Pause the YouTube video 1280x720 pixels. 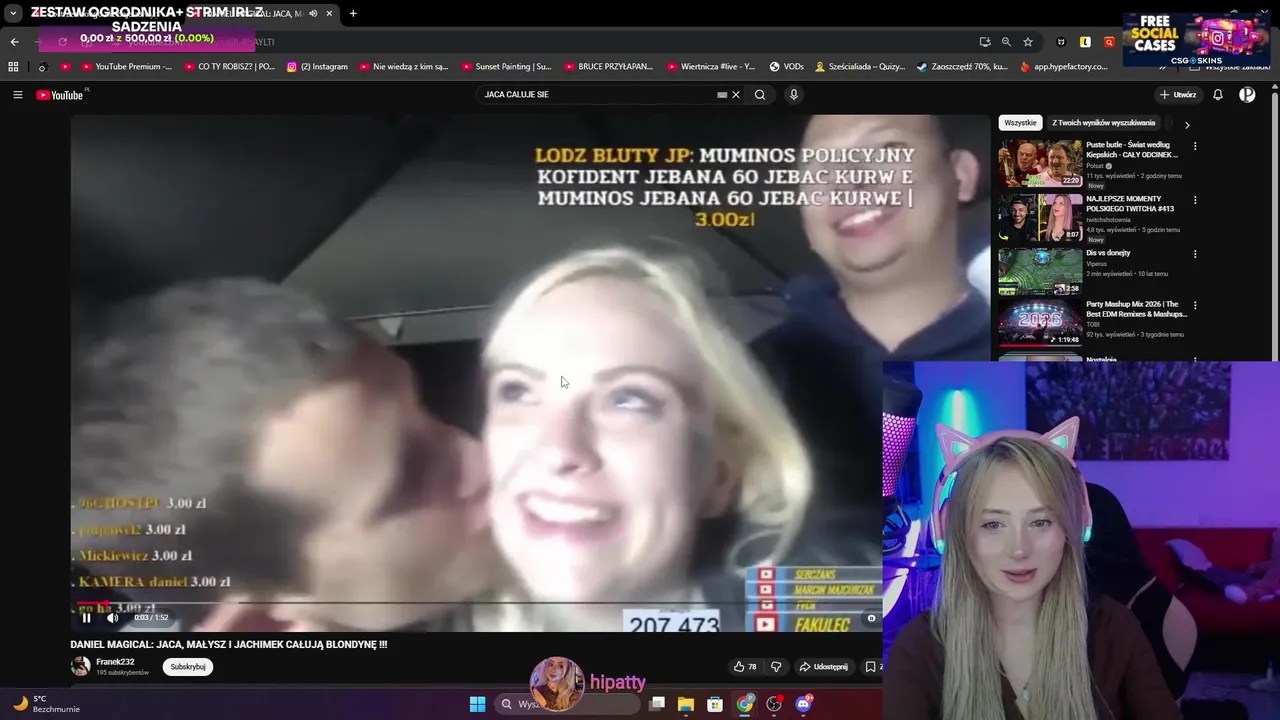[86, 618]
